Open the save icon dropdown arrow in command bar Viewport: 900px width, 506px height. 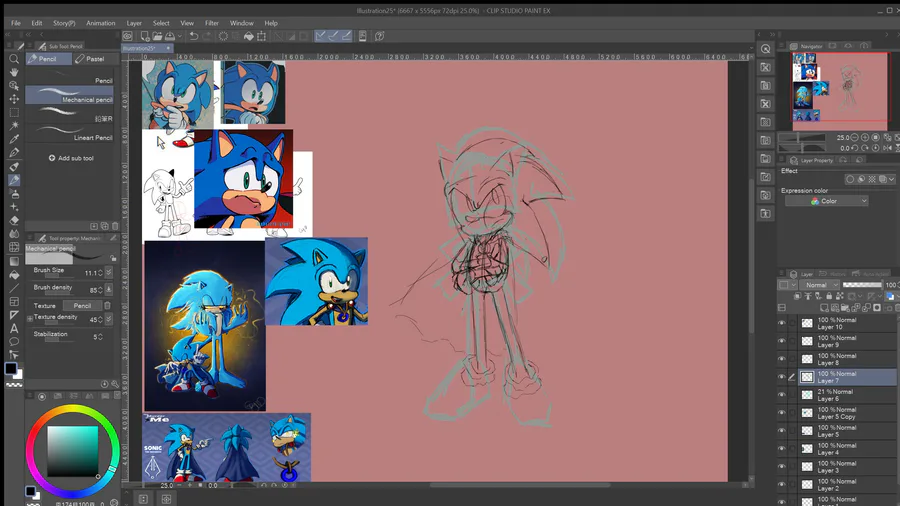point(180,36)
